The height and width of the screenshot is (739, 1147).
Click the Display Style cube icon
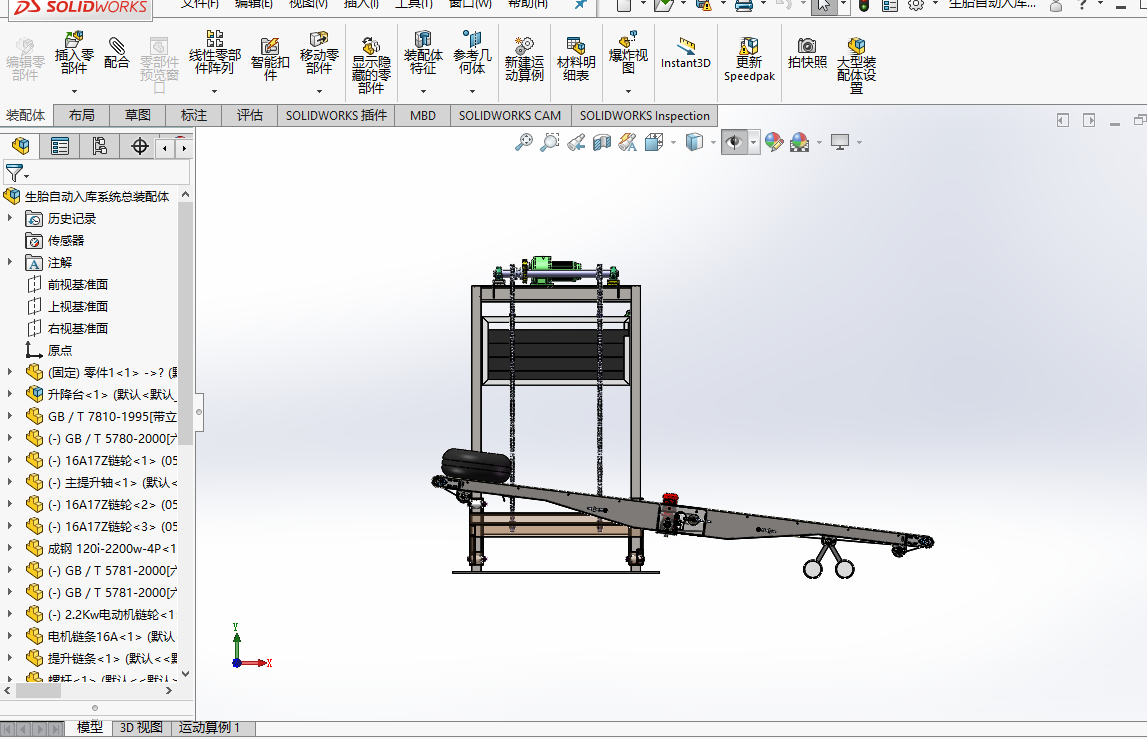[x=693, y=142]
